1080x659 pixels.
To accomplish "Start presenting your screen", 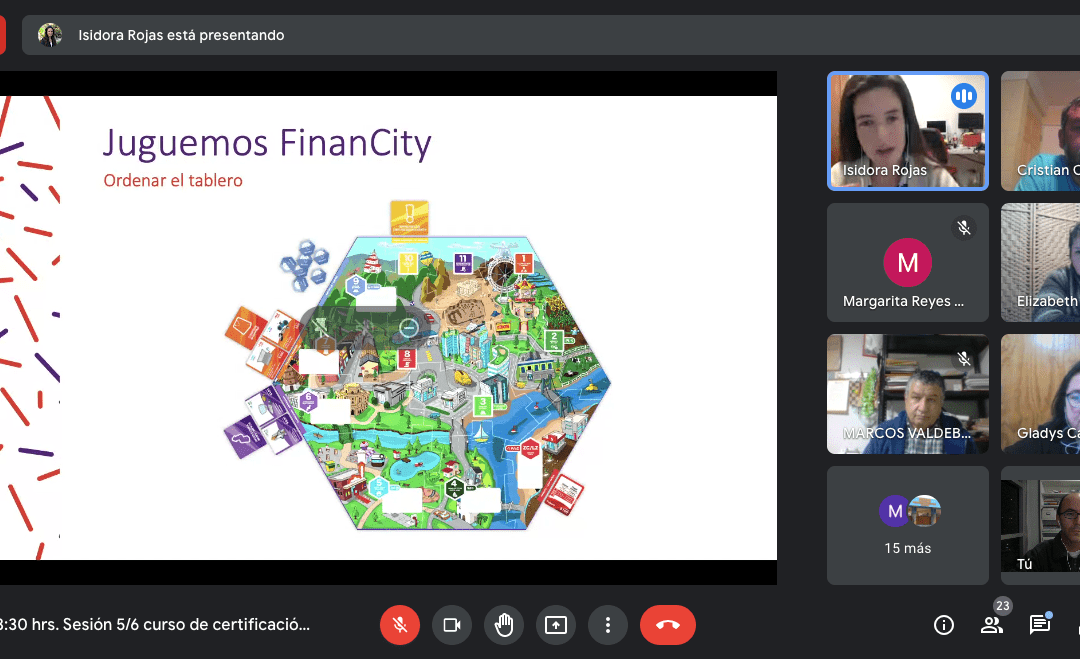I will (556, 625).
